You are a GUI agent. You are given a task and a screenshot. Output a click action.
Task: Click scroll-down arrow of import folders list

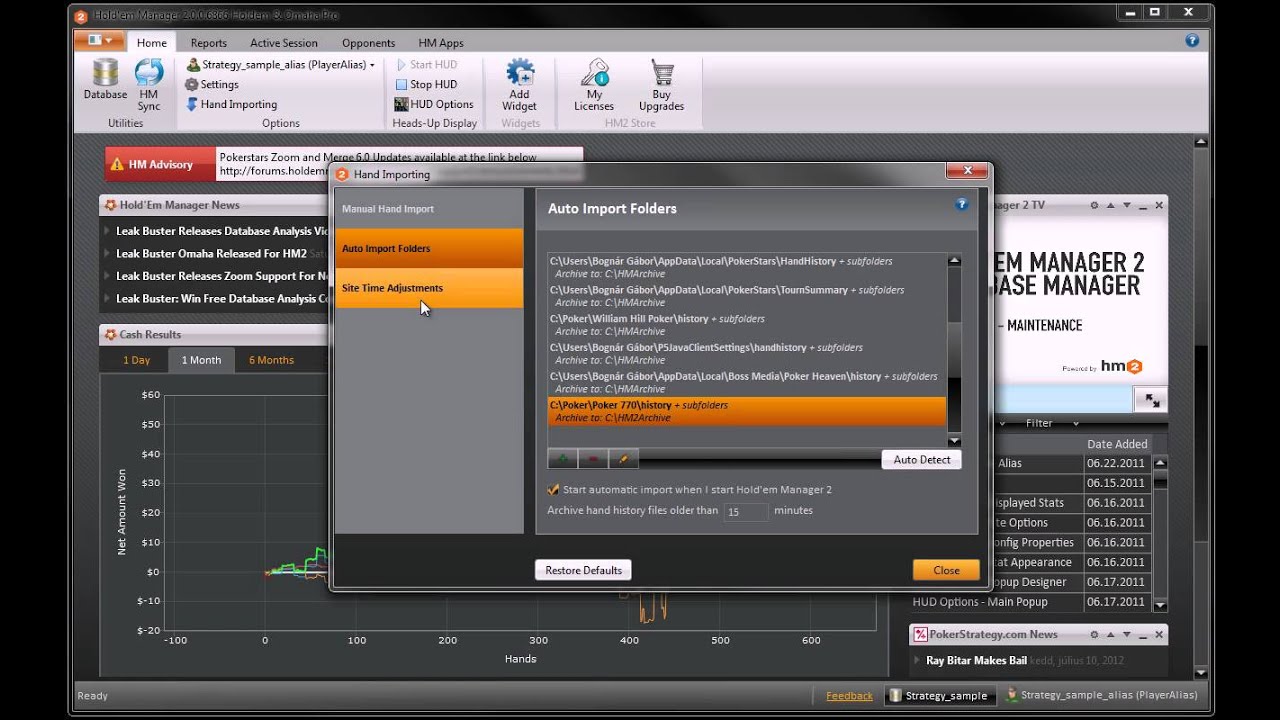tap(954, 441)
